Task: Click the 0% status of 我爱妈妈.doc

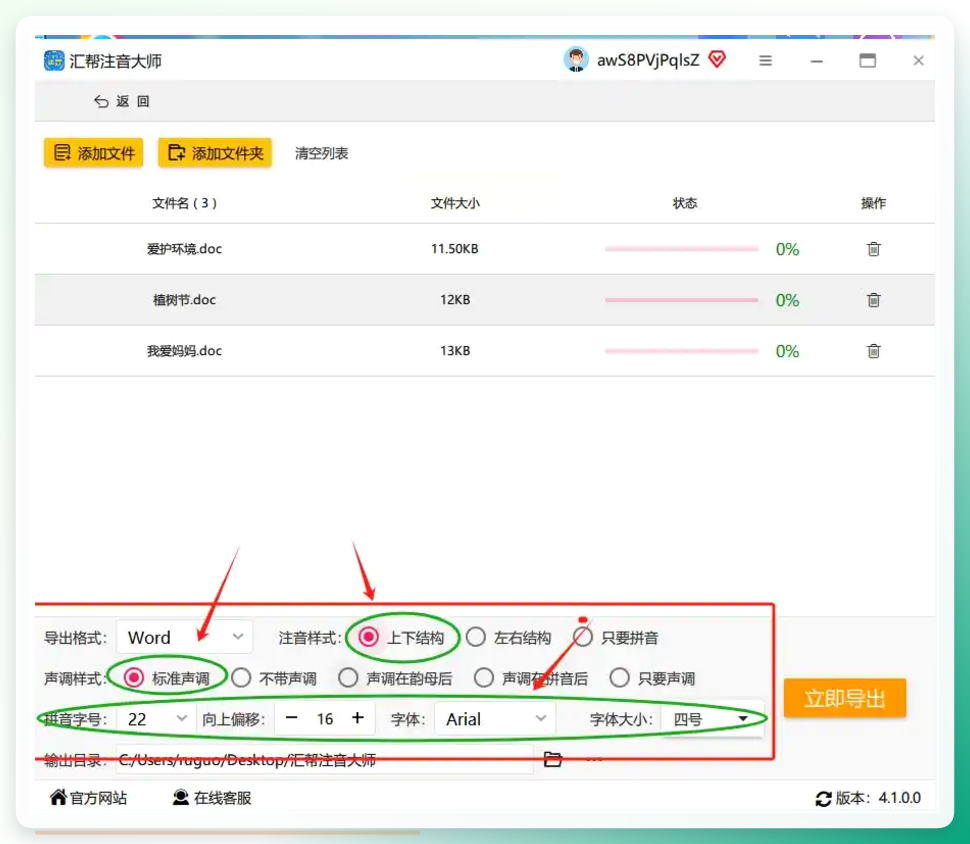Action: coord(788,351)
